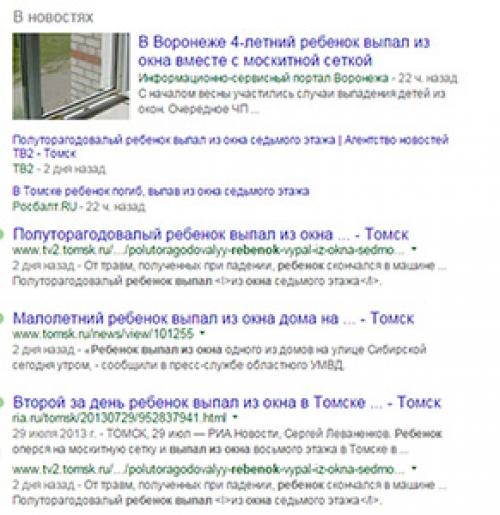The image size is (500, 515).
Task: Click 'Информационно-сервисный портал Воронежа' source line
Action: 264,78
